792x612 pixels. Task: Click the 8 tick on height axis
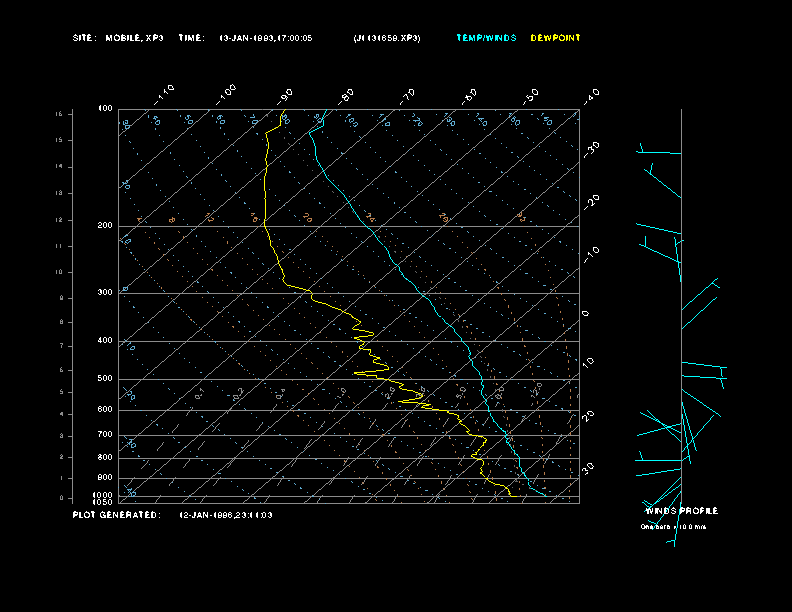62,322
